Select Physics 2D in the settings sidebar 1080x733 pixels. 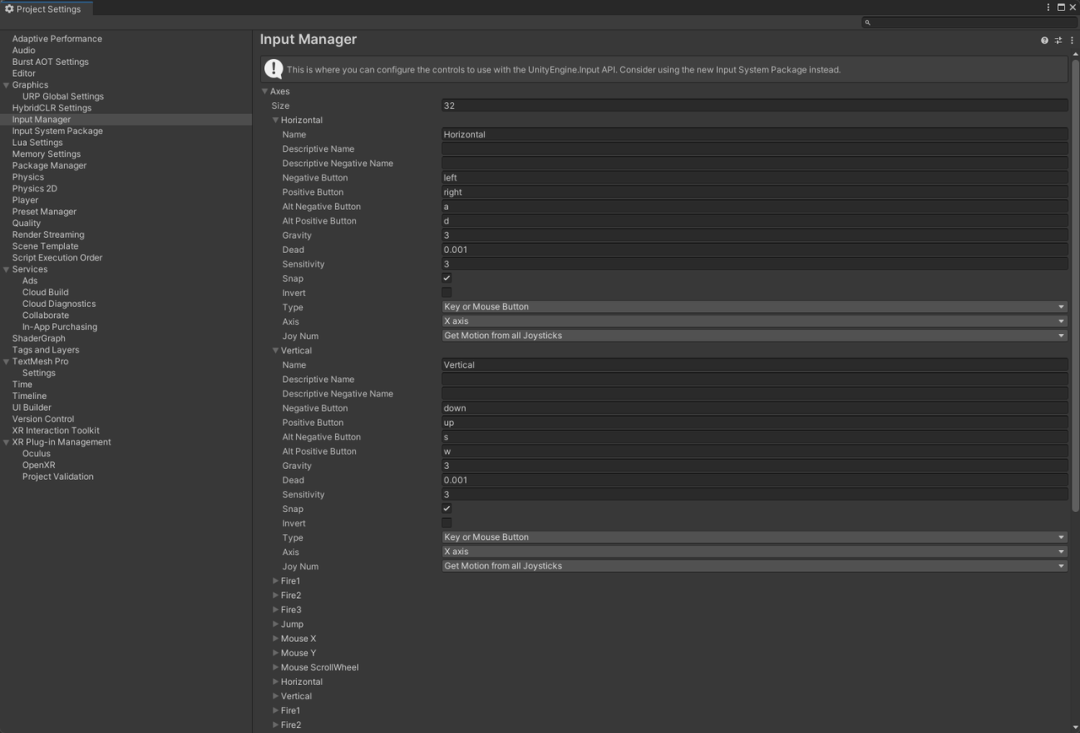point(37,188)
